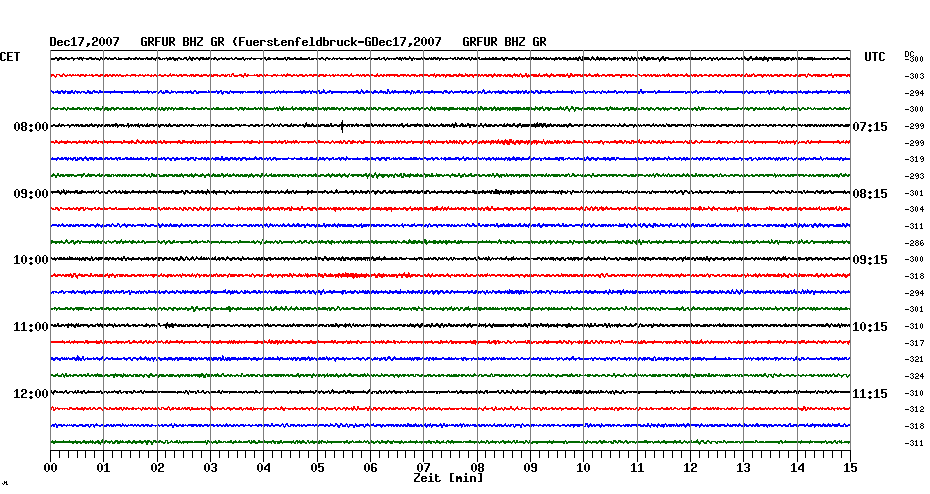The image size is (930, 494).
Task: Click minute tick label 13
Action: [743, 468]
